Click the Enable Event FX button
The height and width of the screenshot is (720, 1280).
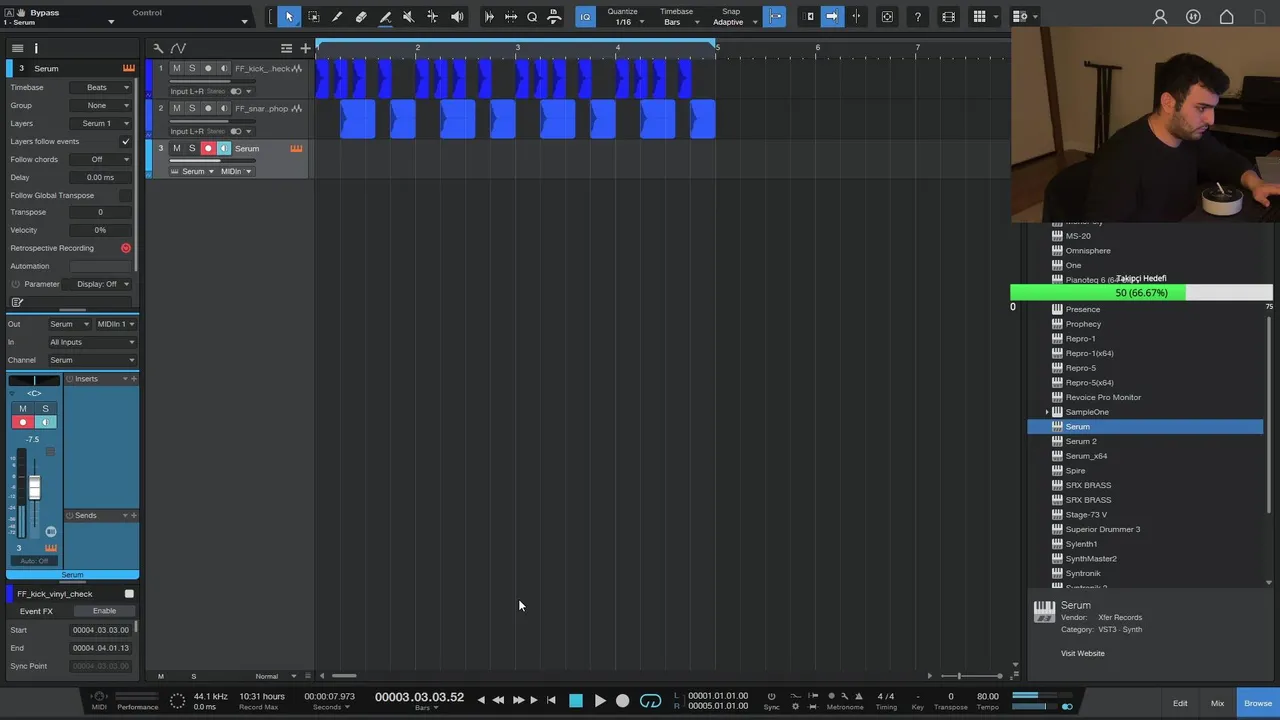coord(104,611)
